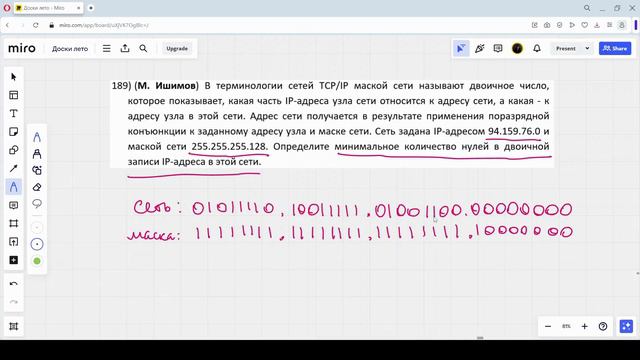Search the board with magnifier icon
The height and width of the screenshot is (360, 640).
(x=143, y=49)
